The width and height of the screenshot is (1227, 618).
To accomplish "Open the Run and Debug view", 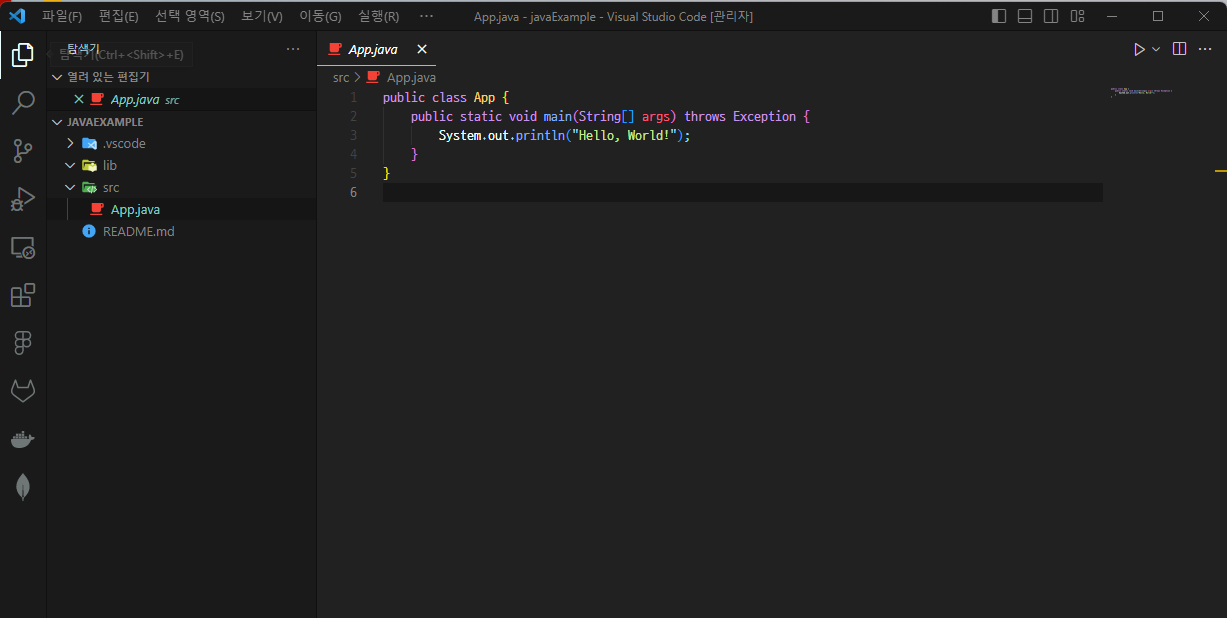I will point(22,199).
